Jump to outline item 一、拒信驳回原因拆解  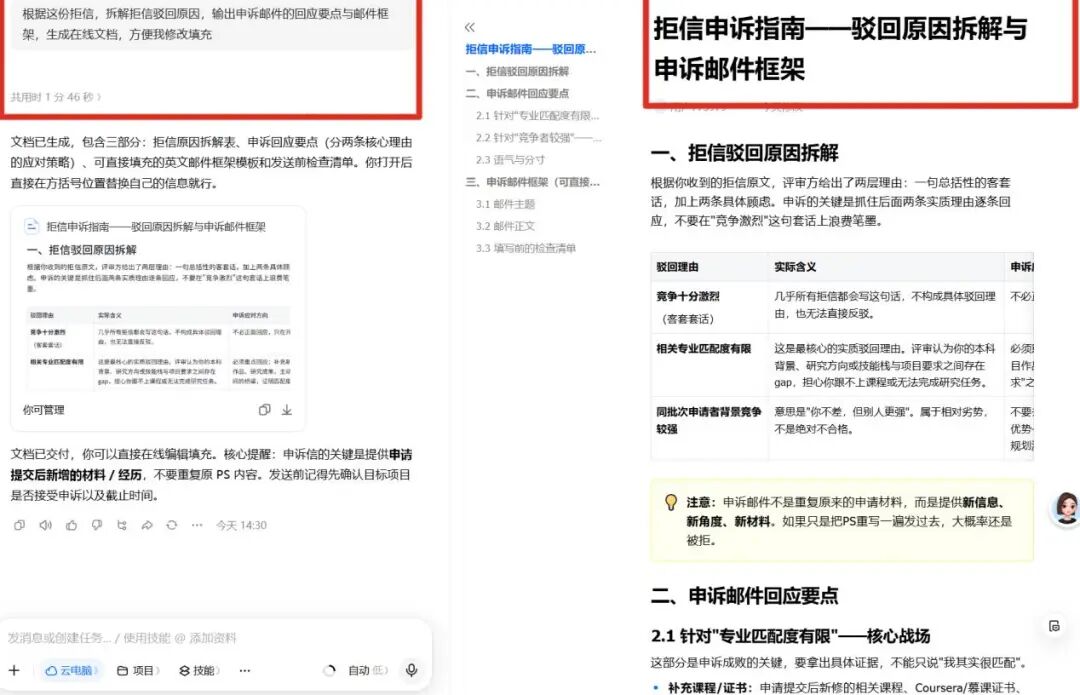(517, 71)
